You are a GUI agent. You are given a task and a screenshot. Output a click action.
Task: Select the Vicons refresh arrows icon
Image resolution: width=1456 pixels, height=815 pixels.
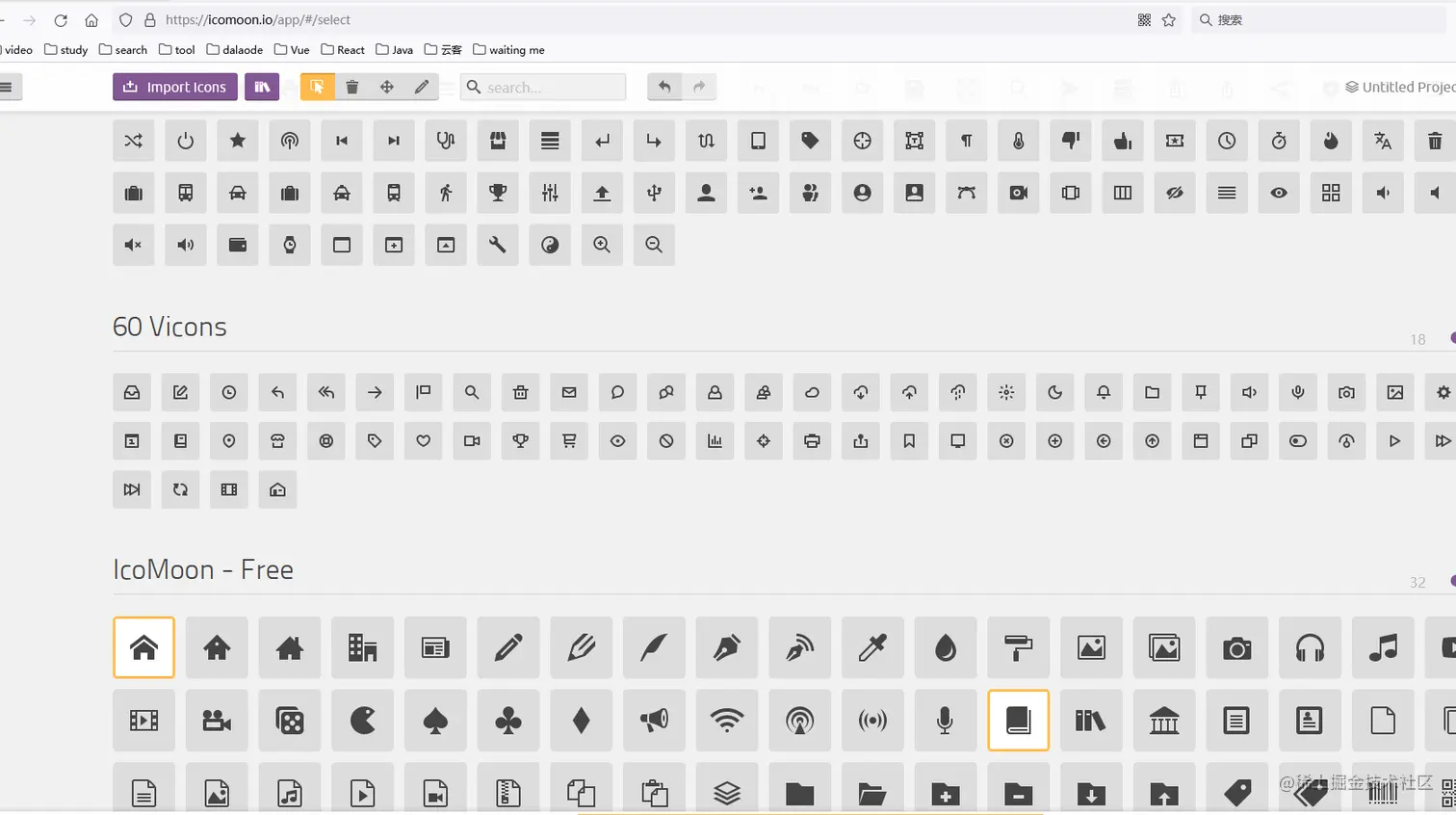[x=180, y=489]
